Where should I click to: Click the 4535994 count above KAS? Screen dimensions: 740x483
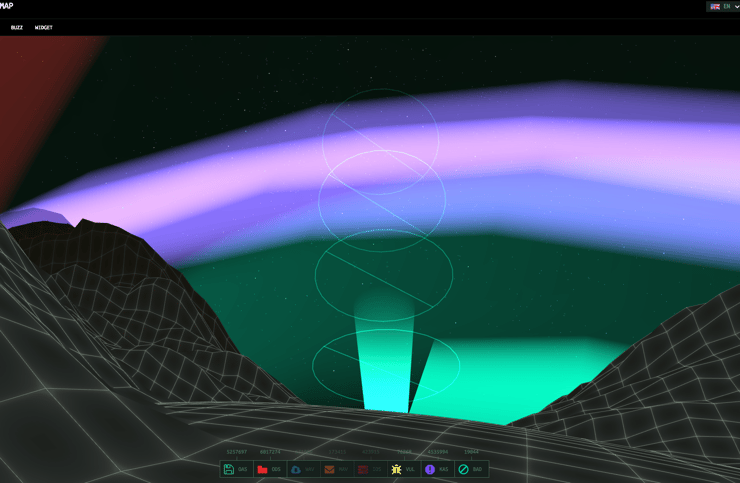[x=437, y=452]
